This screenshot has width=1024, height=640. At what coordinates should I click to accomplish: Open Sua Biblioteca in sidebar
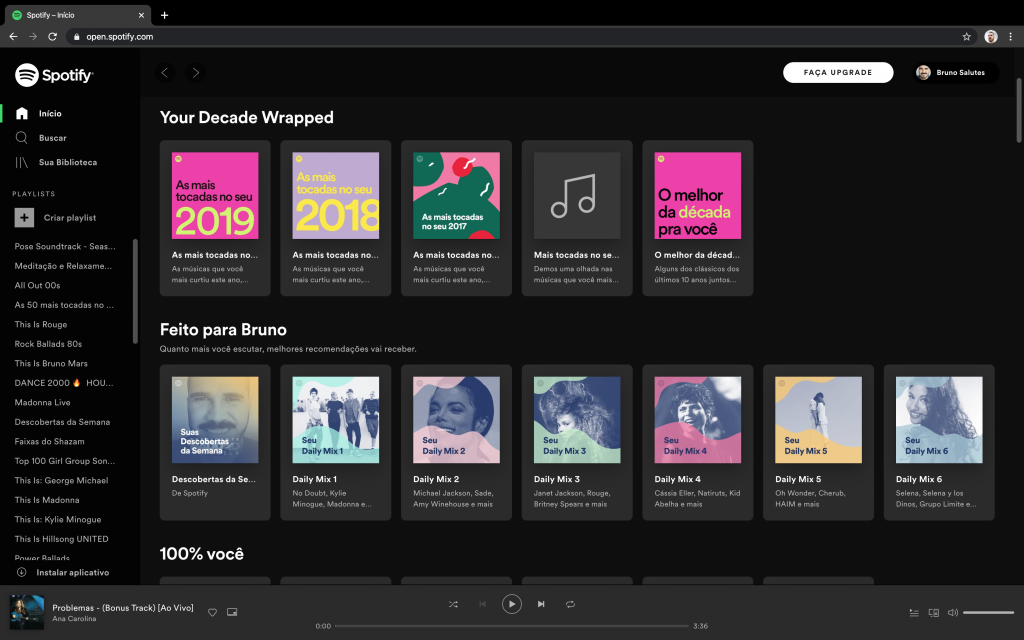(x=68, y=162)
